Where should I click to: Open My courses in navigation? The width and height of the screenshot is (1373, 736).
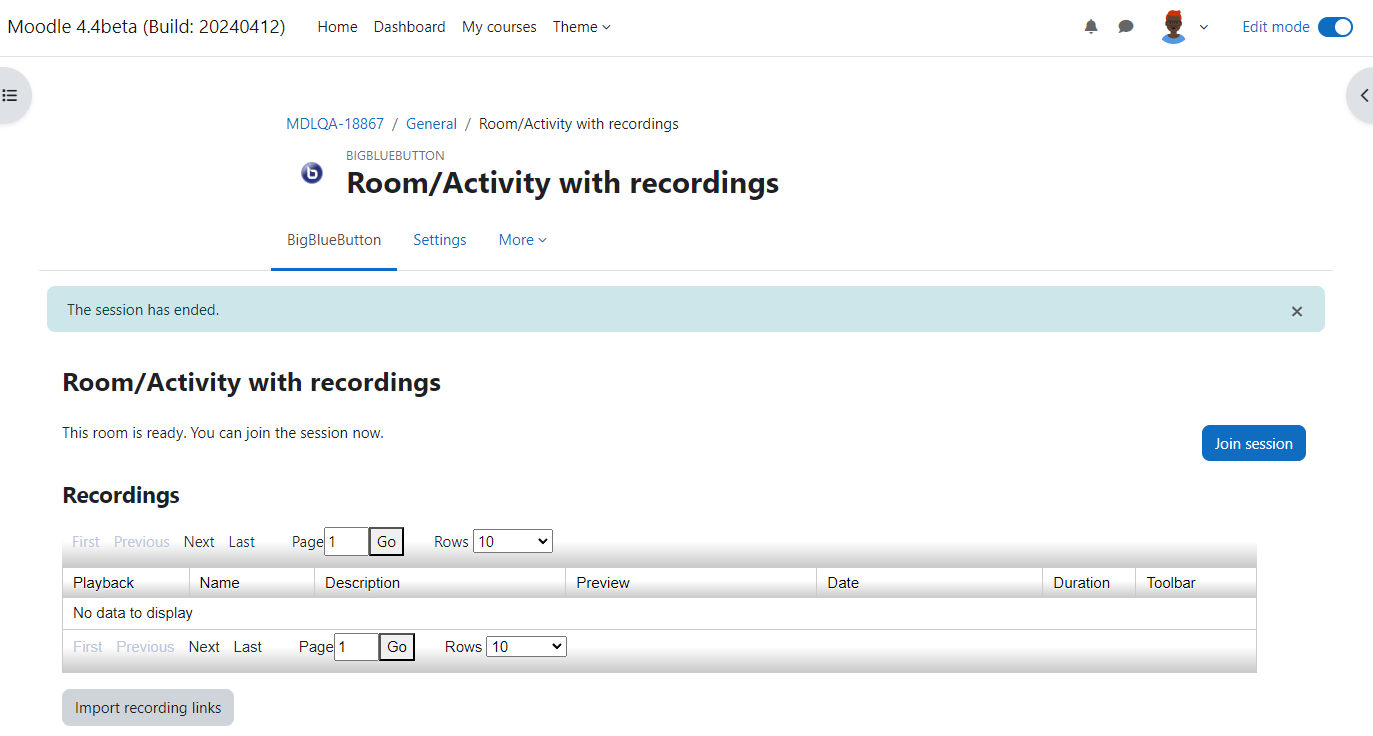point(499,27)
